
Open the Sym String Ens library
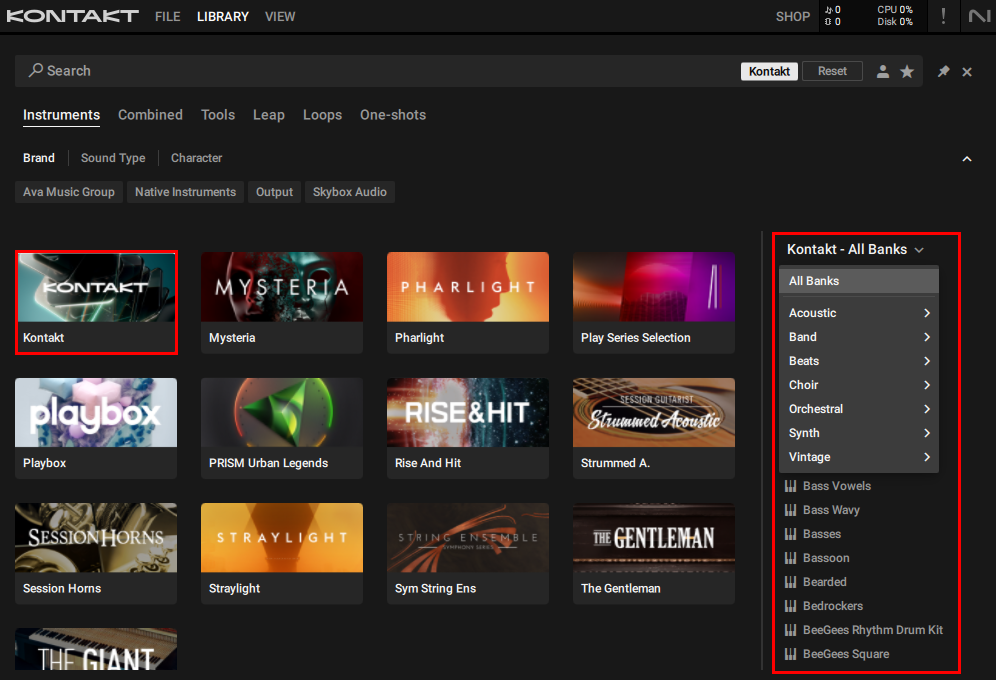468,554
